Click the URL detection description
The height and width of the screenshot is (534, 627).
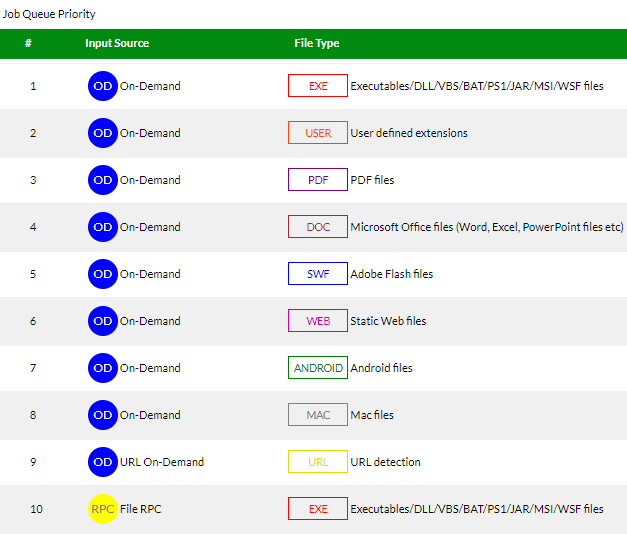tap(385, 462)
